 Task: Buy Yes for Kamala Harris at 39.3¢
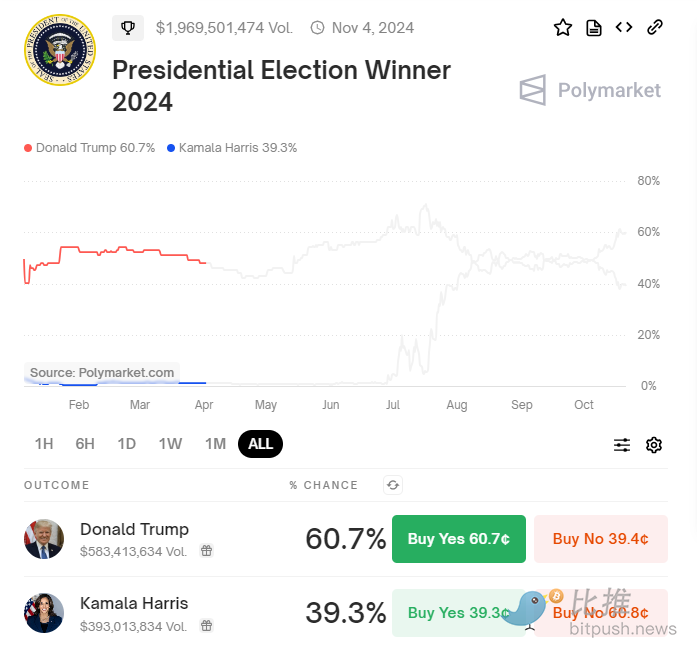tap(455, 613)
